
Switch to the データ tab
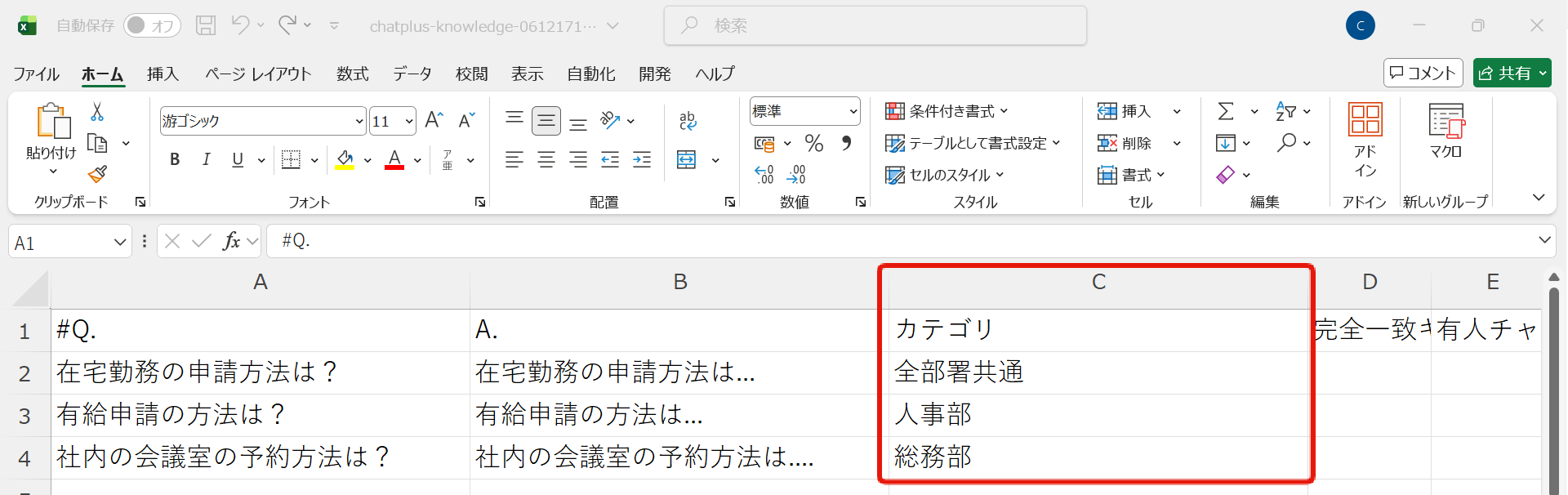pyautogui.click(x=412, y=74)
